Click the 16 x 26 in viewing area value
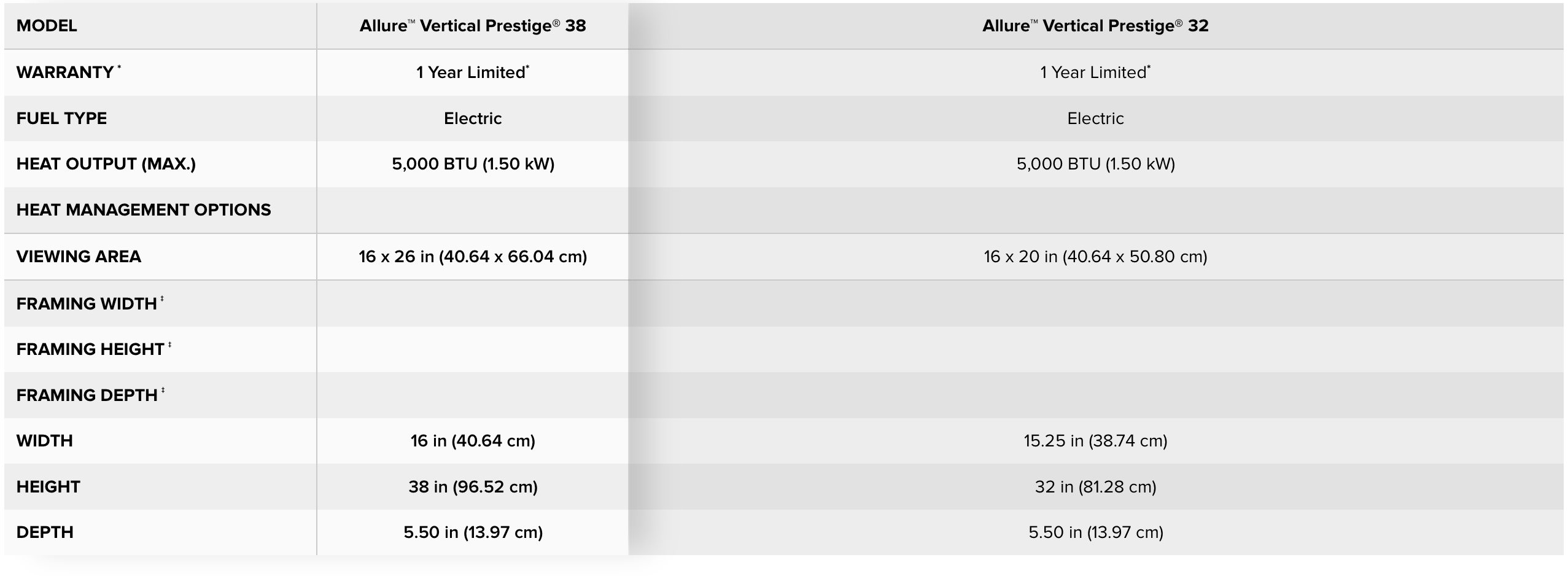Viewport: 1568px width, 576px height. coord(472,257)
